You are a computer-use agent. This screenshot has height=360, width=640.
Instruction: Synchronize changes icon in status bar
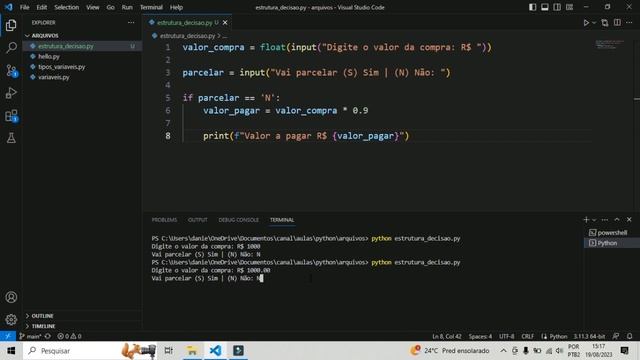(x=48, y=336)
